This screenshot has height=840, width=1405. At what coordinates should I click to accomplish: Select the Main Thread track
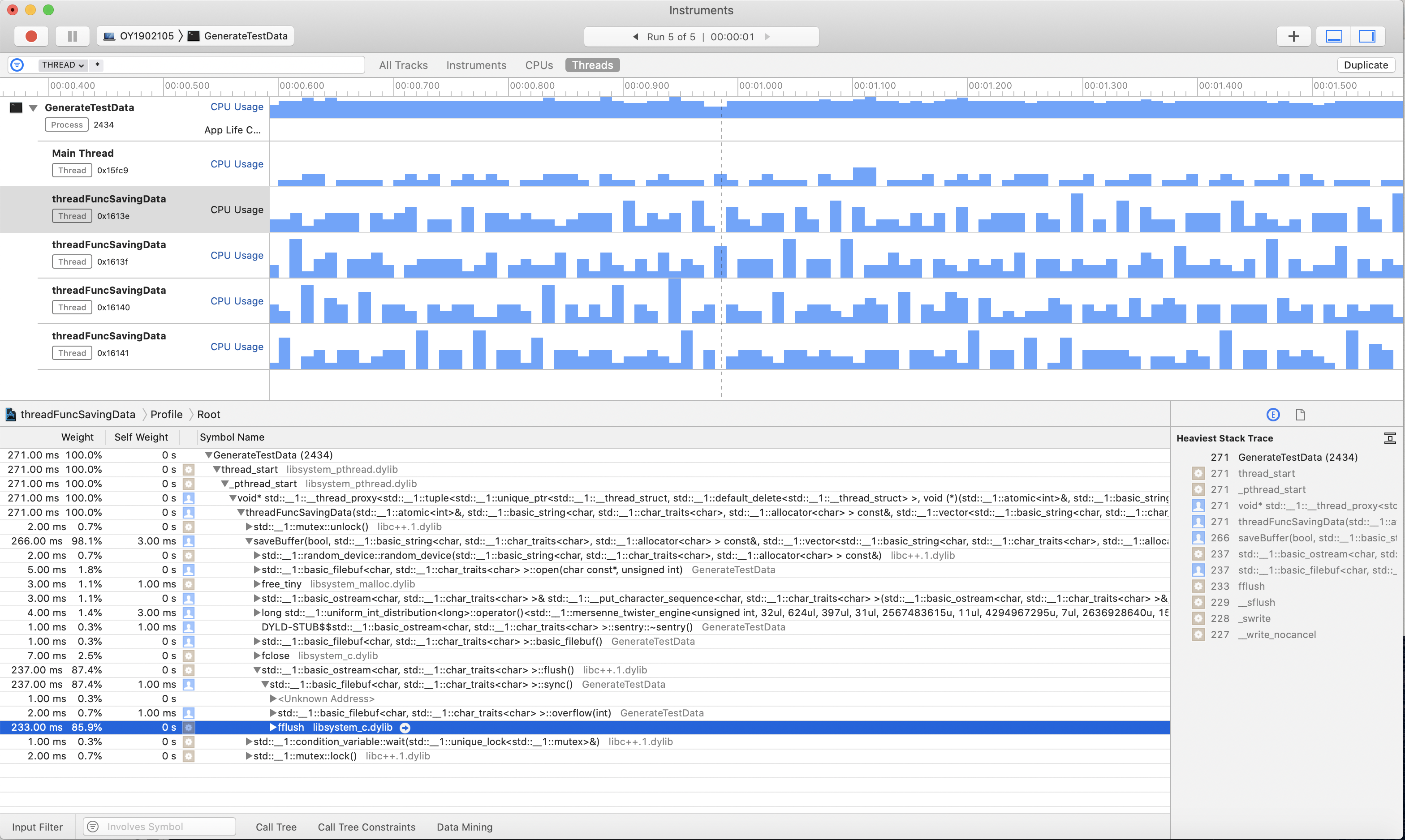134,163
